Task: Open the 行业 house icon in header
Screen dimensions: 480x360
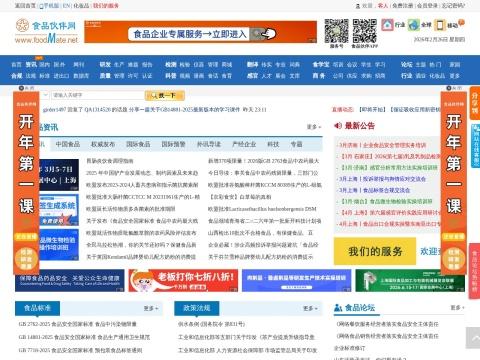Action: (x=387, y=25)
